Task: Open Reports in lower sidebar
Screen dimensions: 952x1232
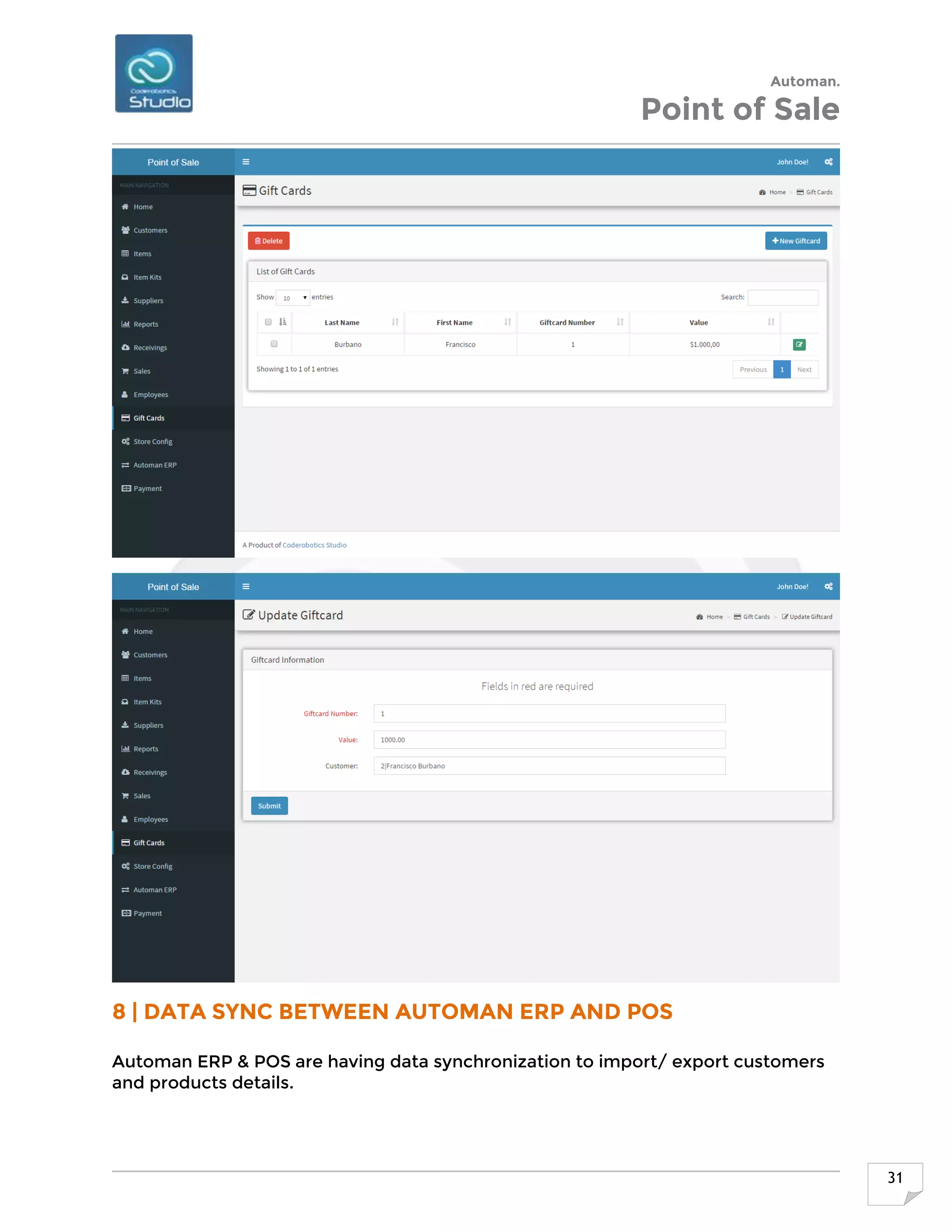Action: tap(173, 749)
